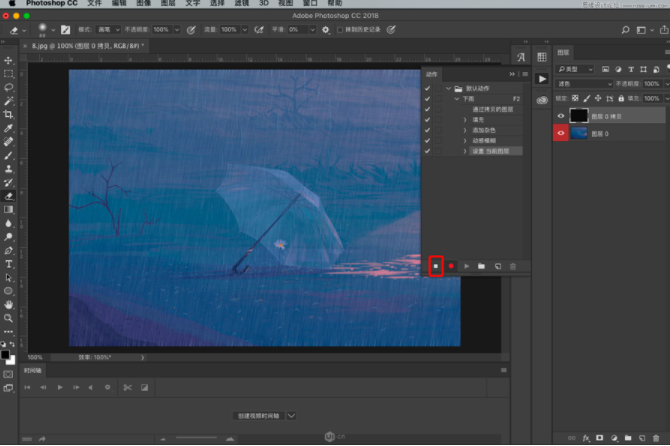The image size is (670, 446).
Task: Expand the 动感模糊 action step
Action: coord(465,140)
